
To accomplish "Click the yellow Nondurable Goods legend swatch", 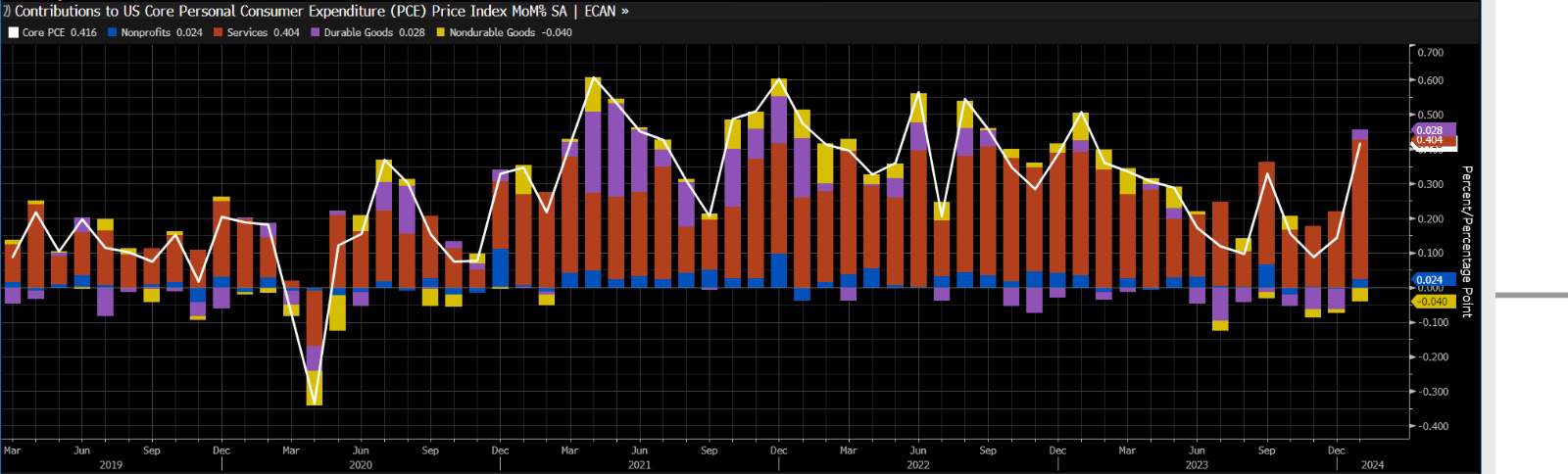I will pyautogui.click(x=441, y=32).
